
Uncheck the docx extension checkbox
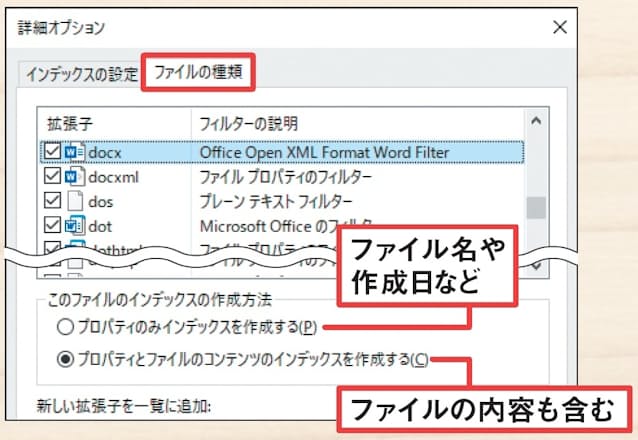coord(52,151)
